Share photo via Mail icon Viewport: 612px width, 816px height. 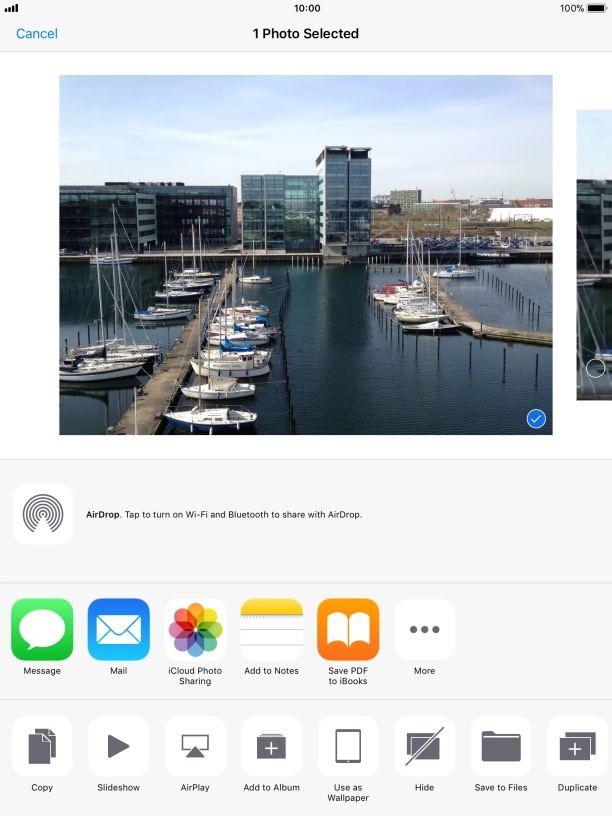pyautogui.click(x=118, y=630)
